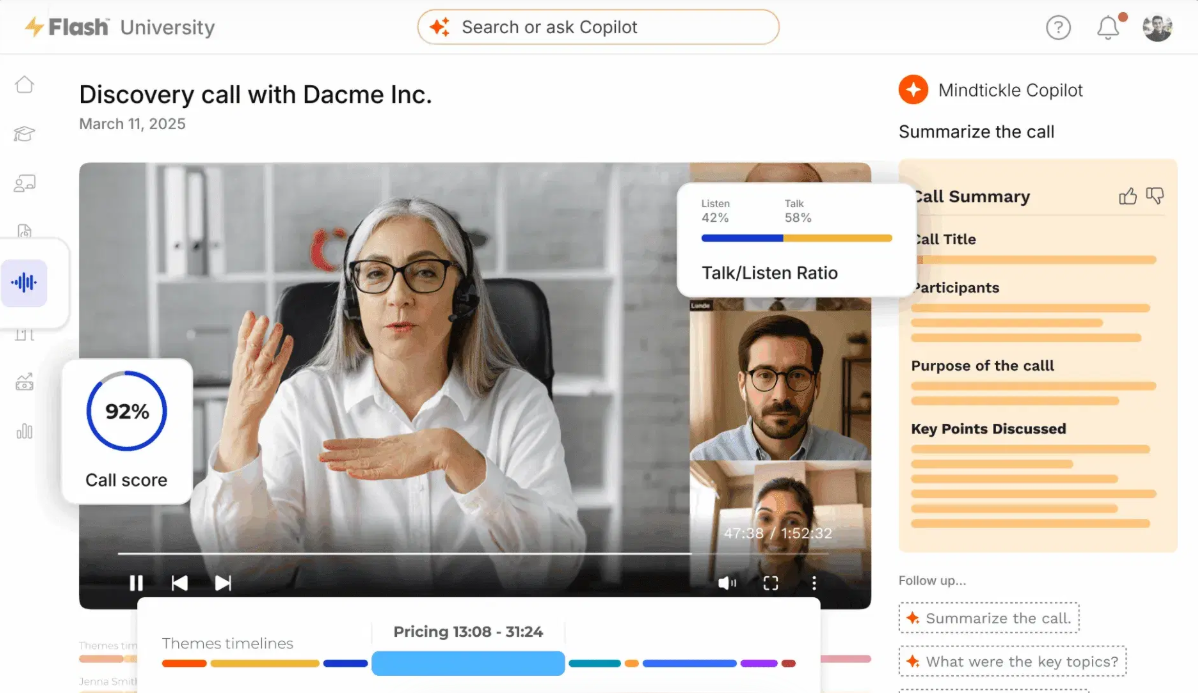1198x693 pixels.
Task: Click the March 11, 2025 date
Action: (132, 124)
